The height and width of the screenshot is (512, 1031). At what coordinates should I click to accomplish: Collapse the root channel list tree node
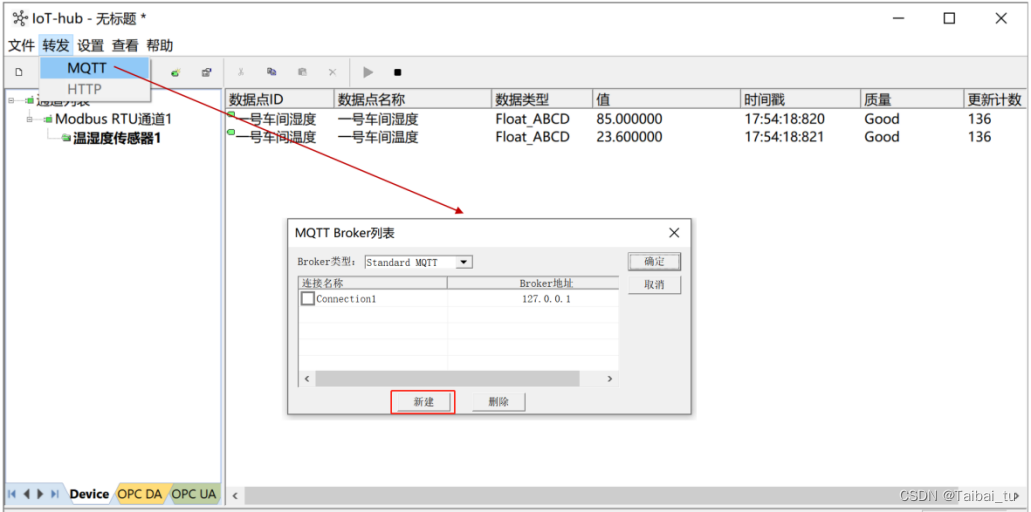[x=11, y=101]
